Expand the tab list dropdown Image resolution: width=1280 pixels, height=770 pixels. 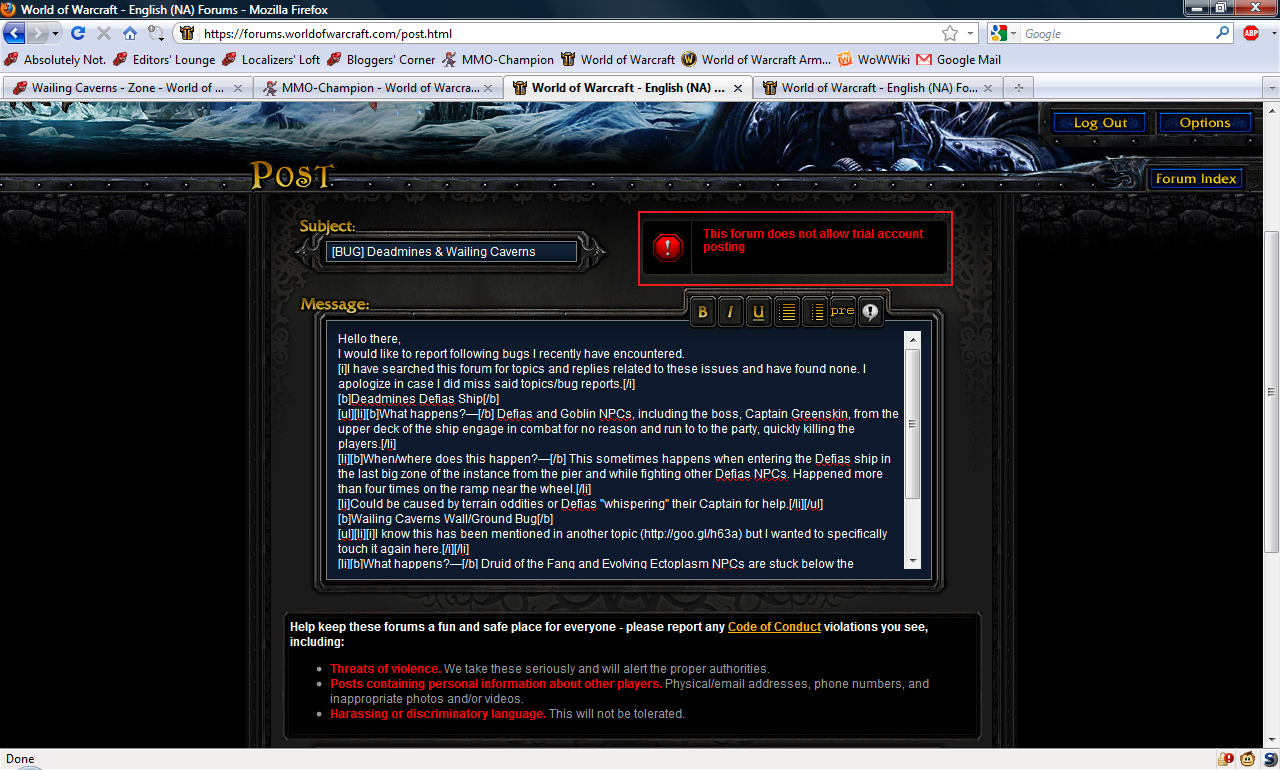click(1271, 88)
